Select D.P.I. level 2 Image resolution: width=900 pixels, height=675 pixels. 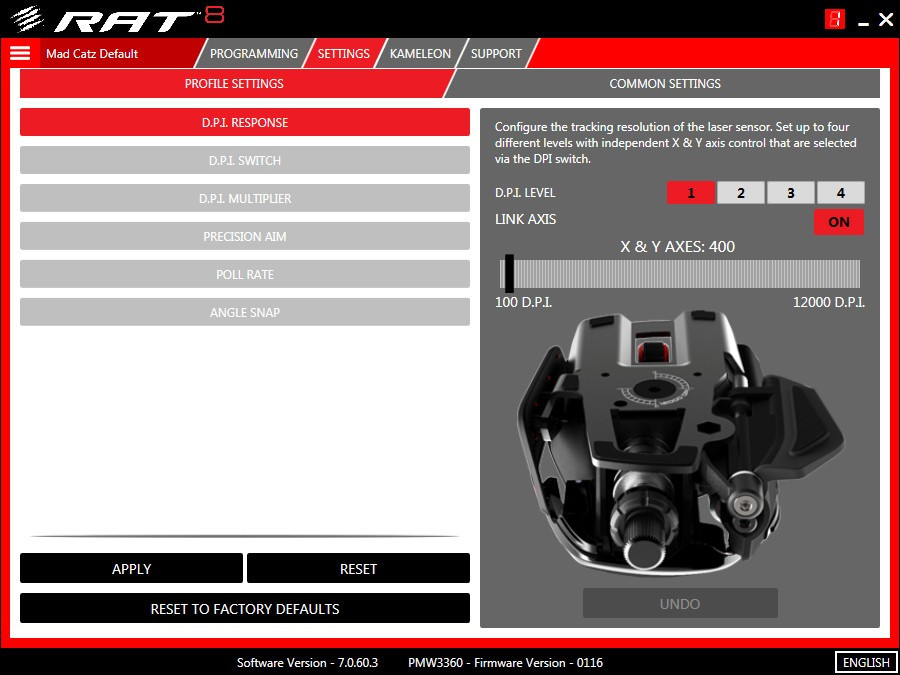tap(740, 193)
